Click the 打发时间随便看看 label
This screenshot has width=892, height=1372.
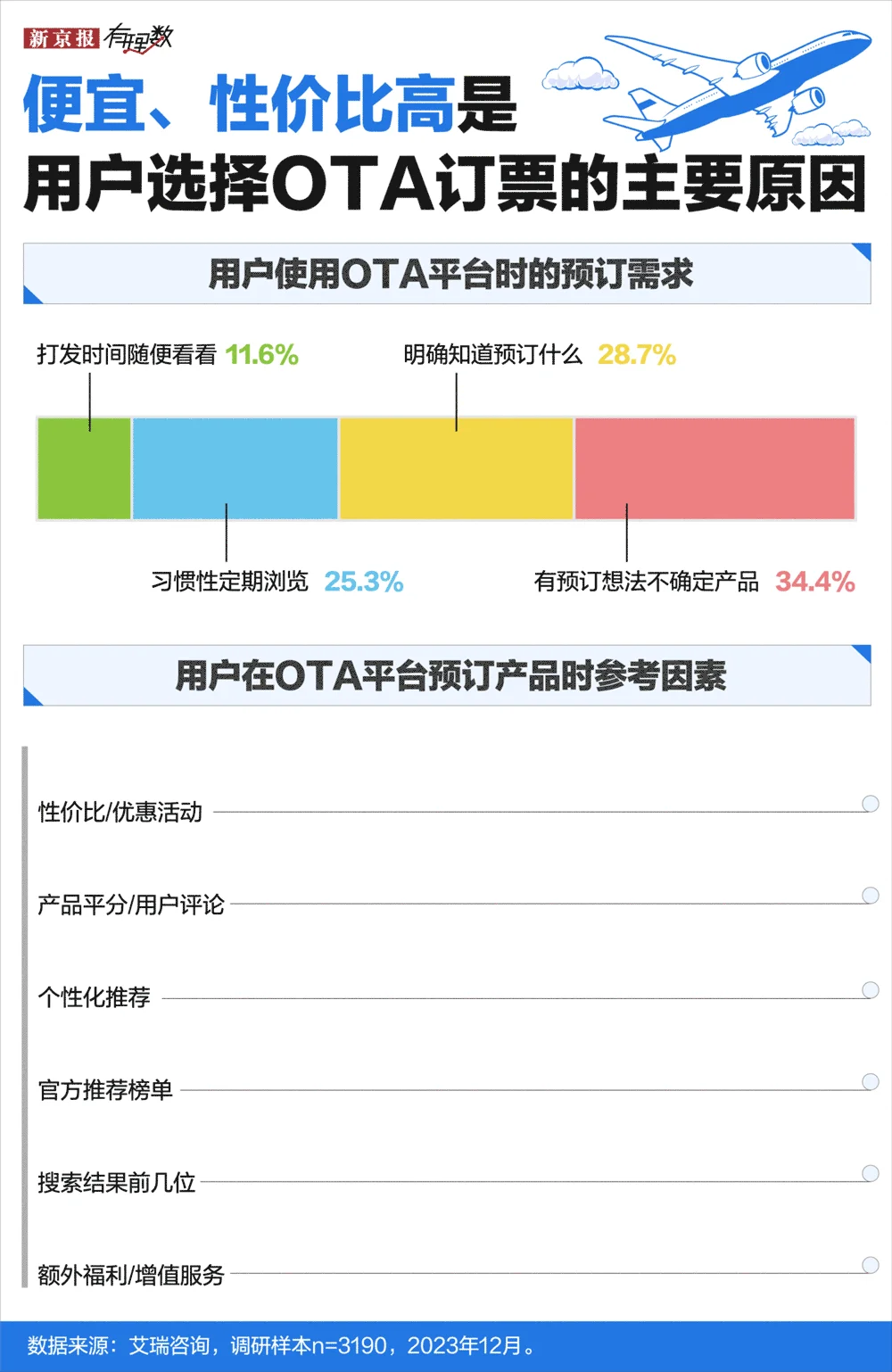point(127,355)
